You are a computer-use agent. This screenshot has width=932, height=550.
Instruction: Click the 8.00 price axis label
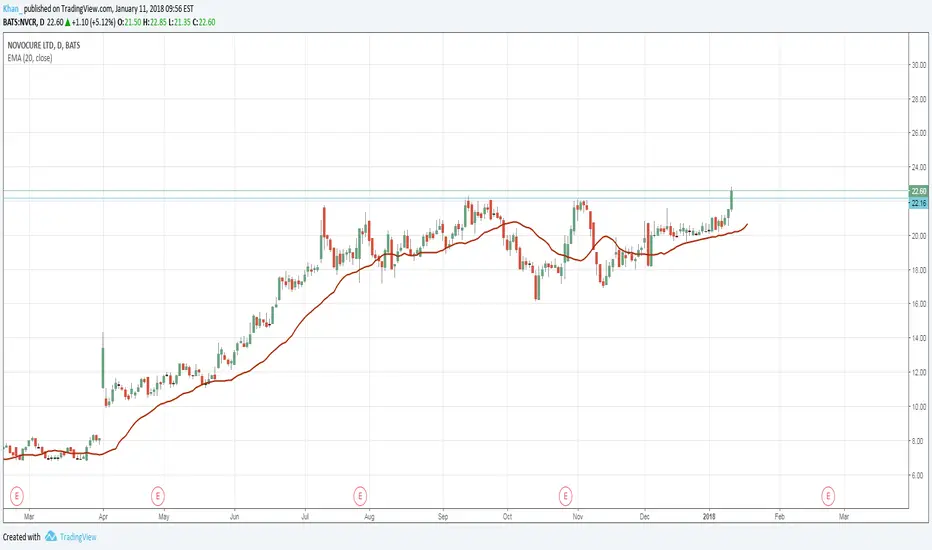click(x=919, y=441)
